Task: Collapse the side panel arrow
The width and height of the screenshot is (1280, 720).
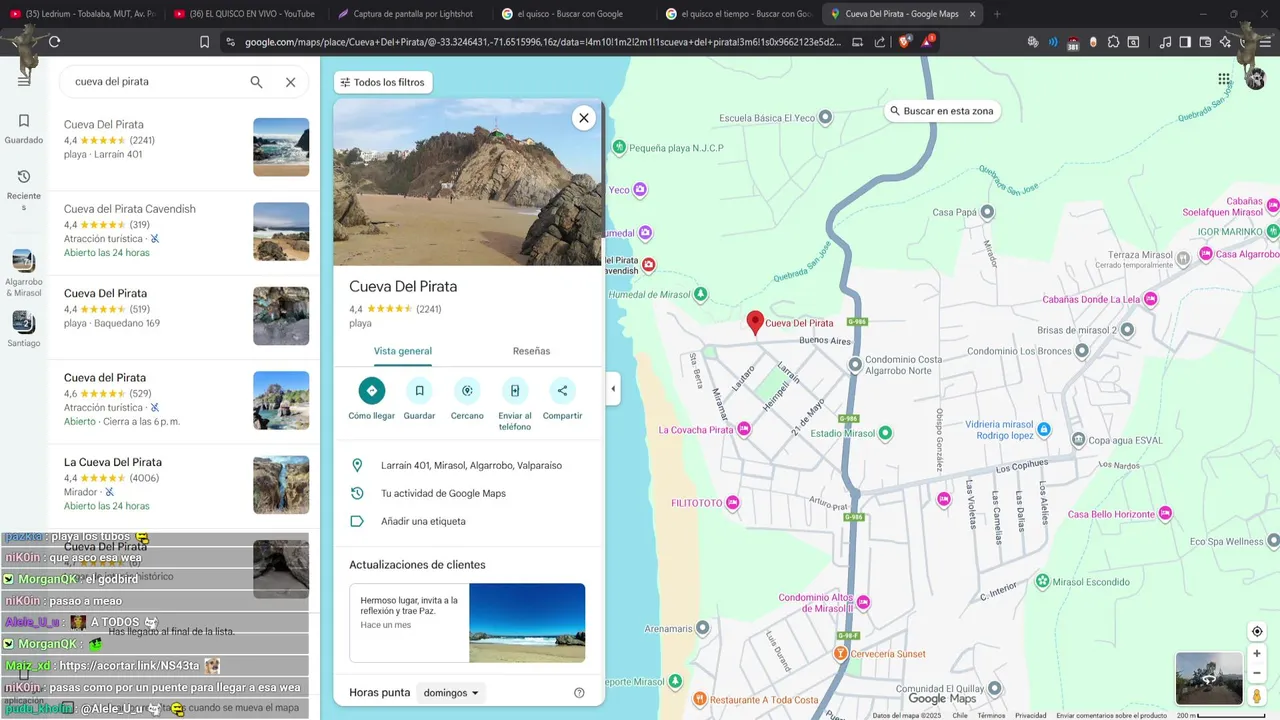Action: coord(613,389)
